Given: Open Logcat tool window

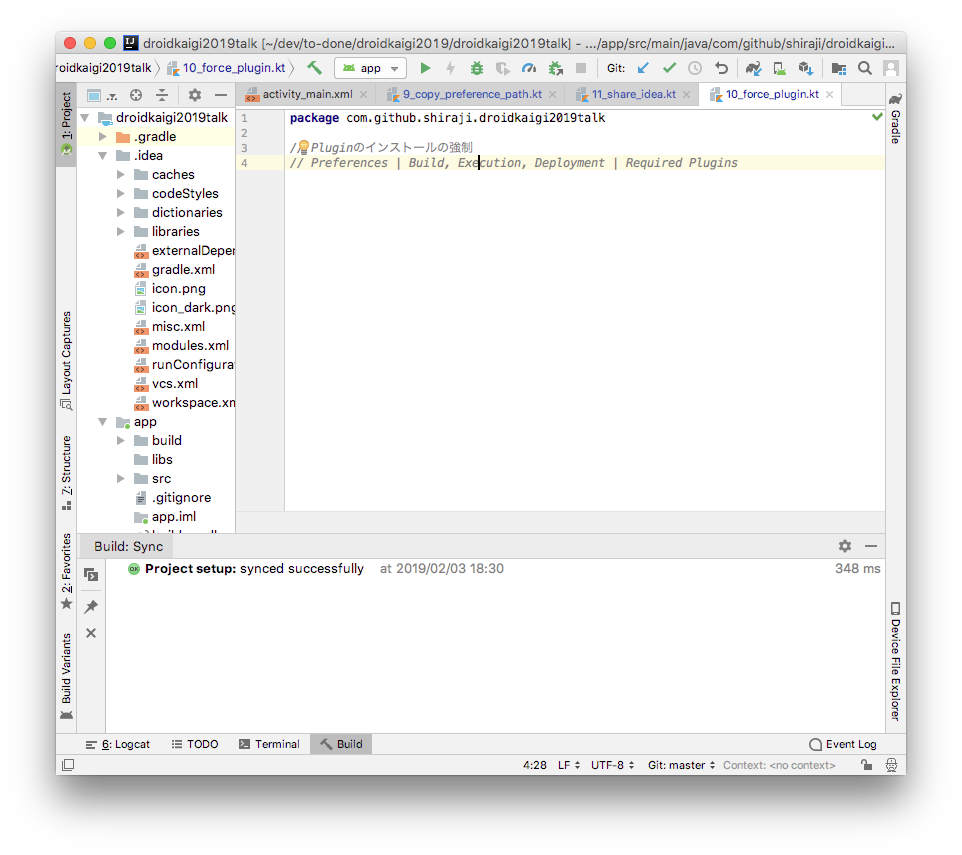Looking at the screenshot, I should click(x=118, y=744).
